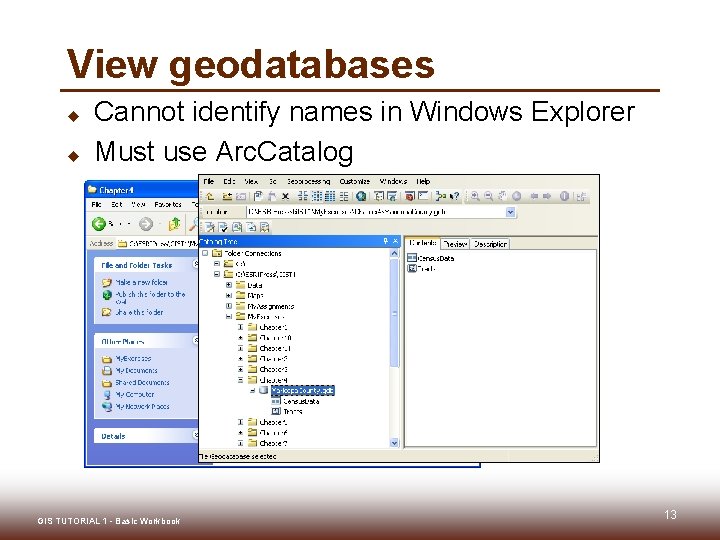Open Shared Documents link in Other Places
The image size is (720, 540).
[x=142, y=382]
